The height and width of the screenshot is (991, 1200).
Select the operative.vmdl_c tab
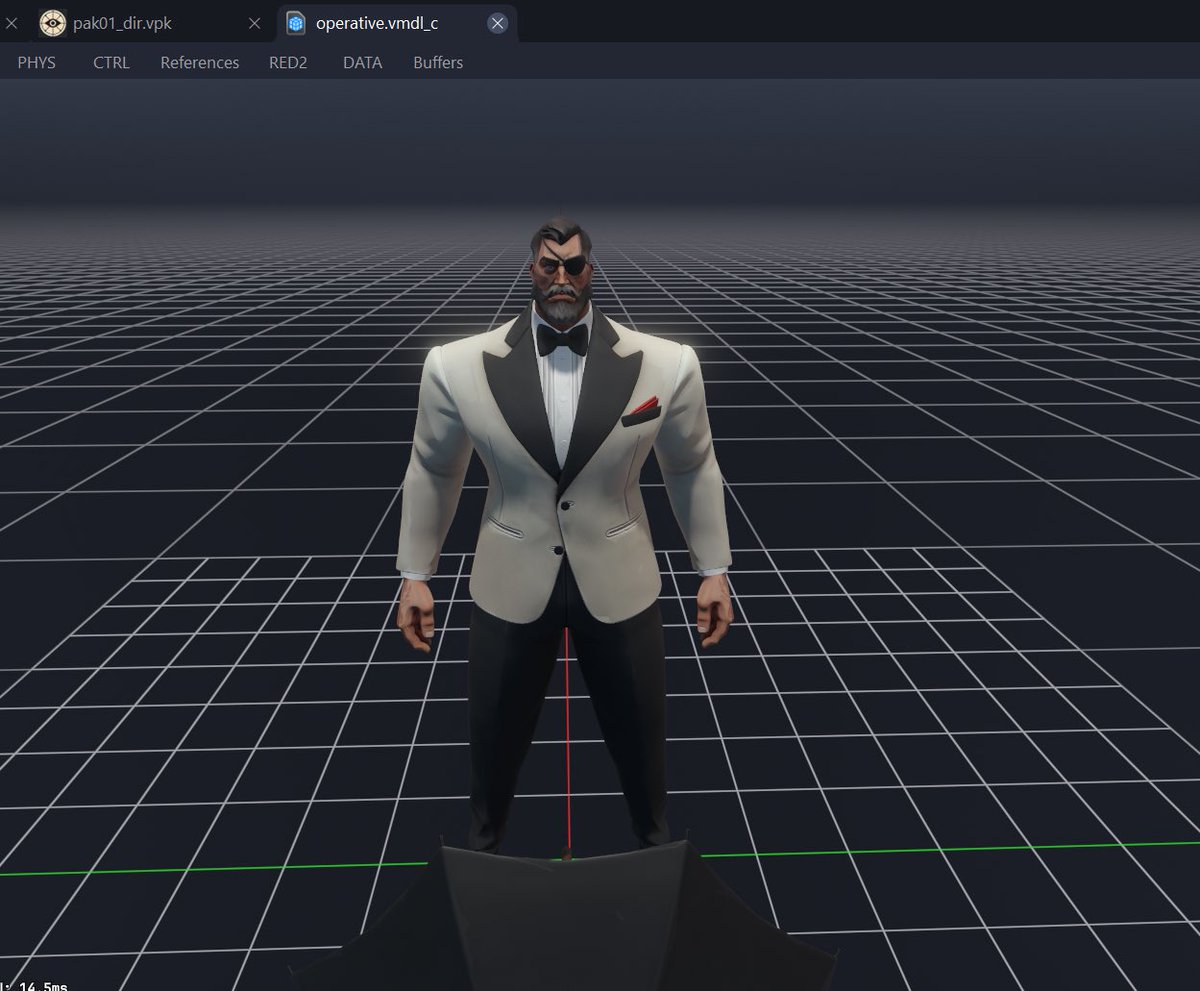click(x=397, y=23)
